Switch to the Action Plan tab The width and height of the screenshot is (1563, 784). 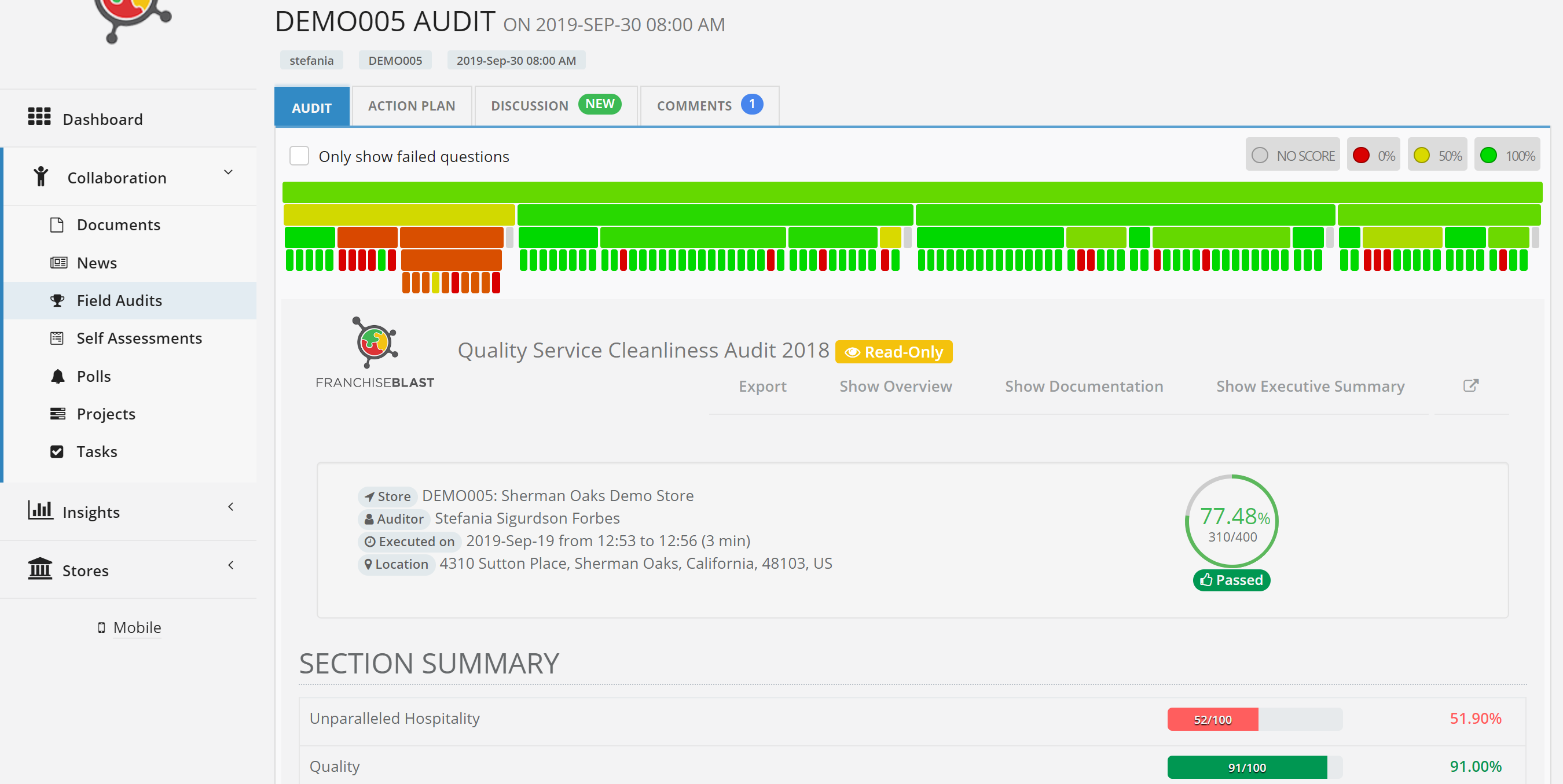(x=412, y=106)
